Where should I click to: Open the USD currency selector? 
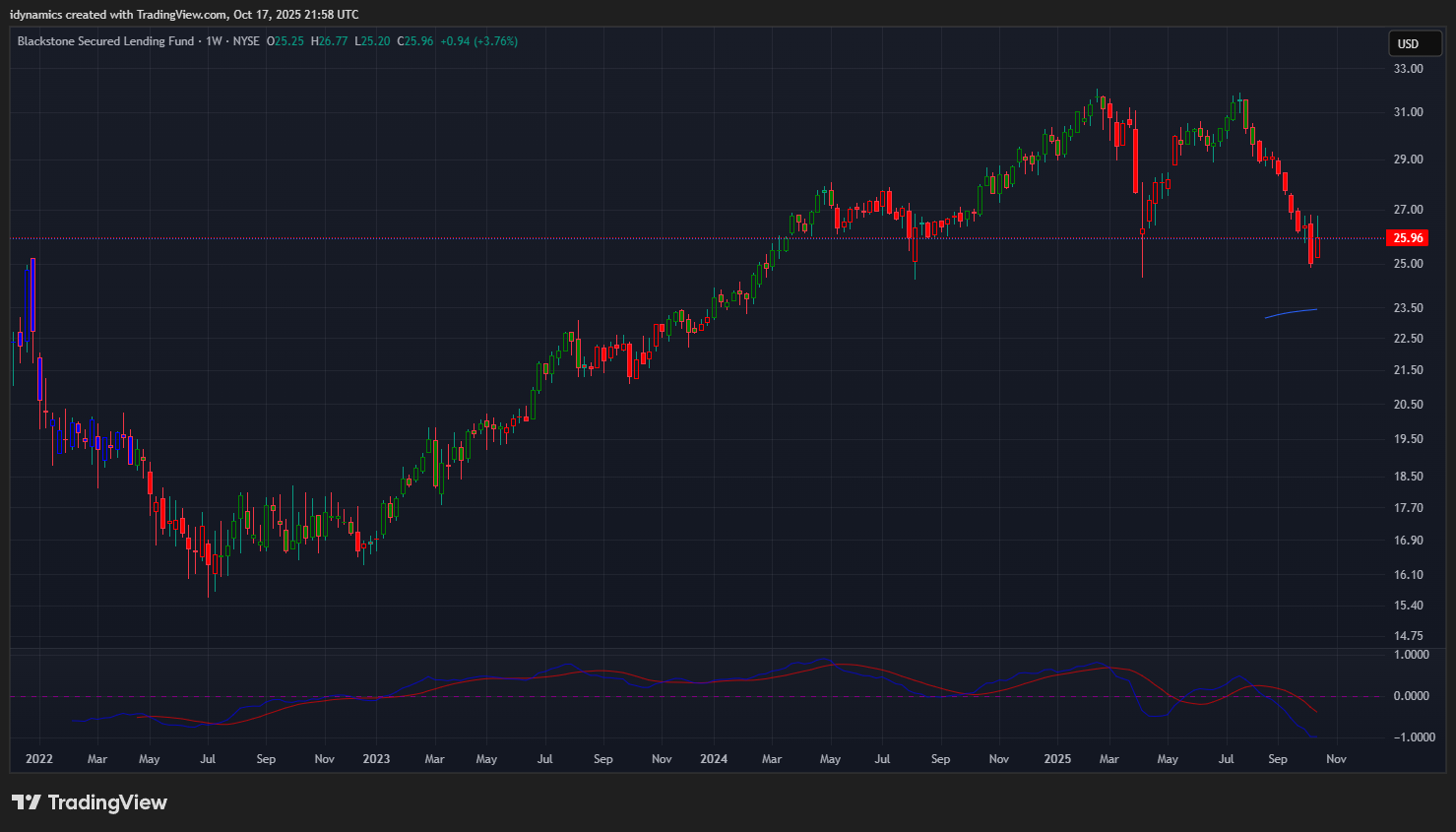[x=1414, y=43]
